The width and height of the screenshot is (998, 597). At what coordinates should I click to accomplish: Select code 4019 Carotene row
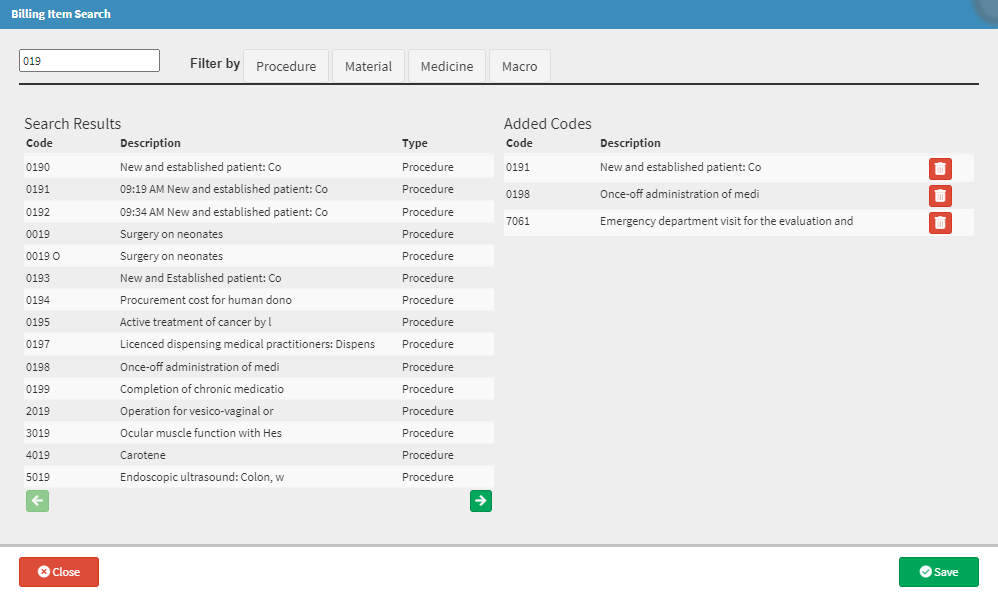pos(258,454)
